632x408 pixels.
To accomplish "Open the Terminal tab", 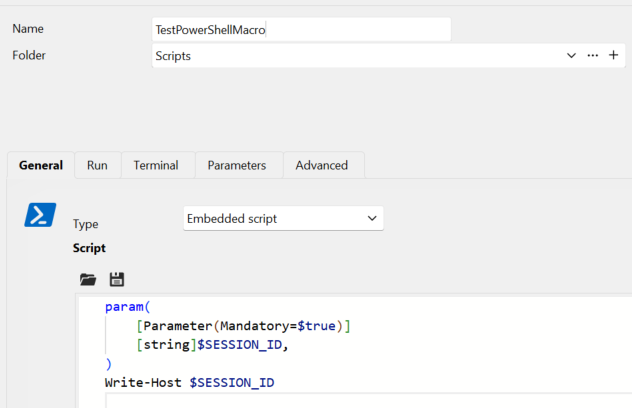I will coord(156,165).
